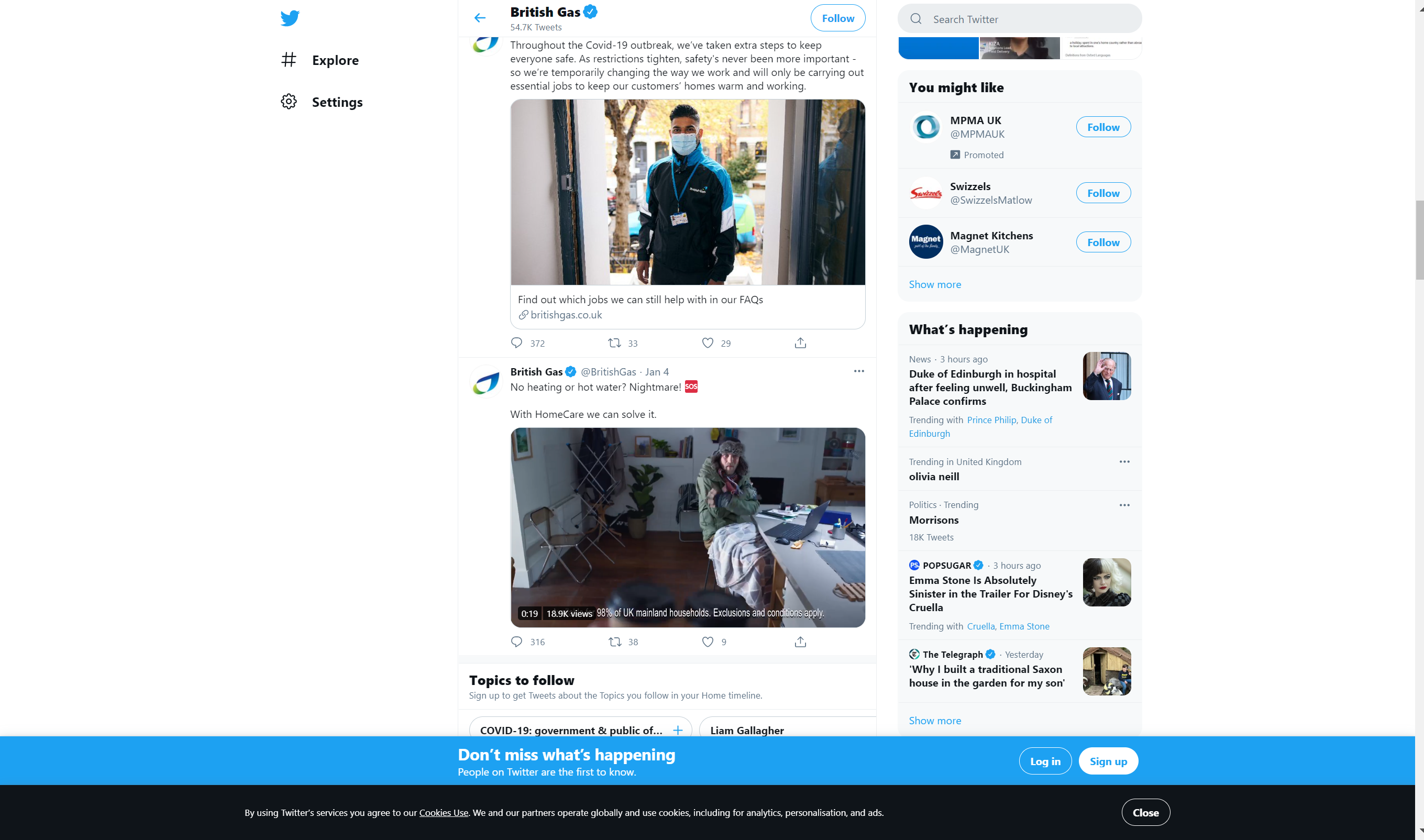Click the Log in button
1424x840 pixels.
pyautogui.click(x=1045, y=761)
